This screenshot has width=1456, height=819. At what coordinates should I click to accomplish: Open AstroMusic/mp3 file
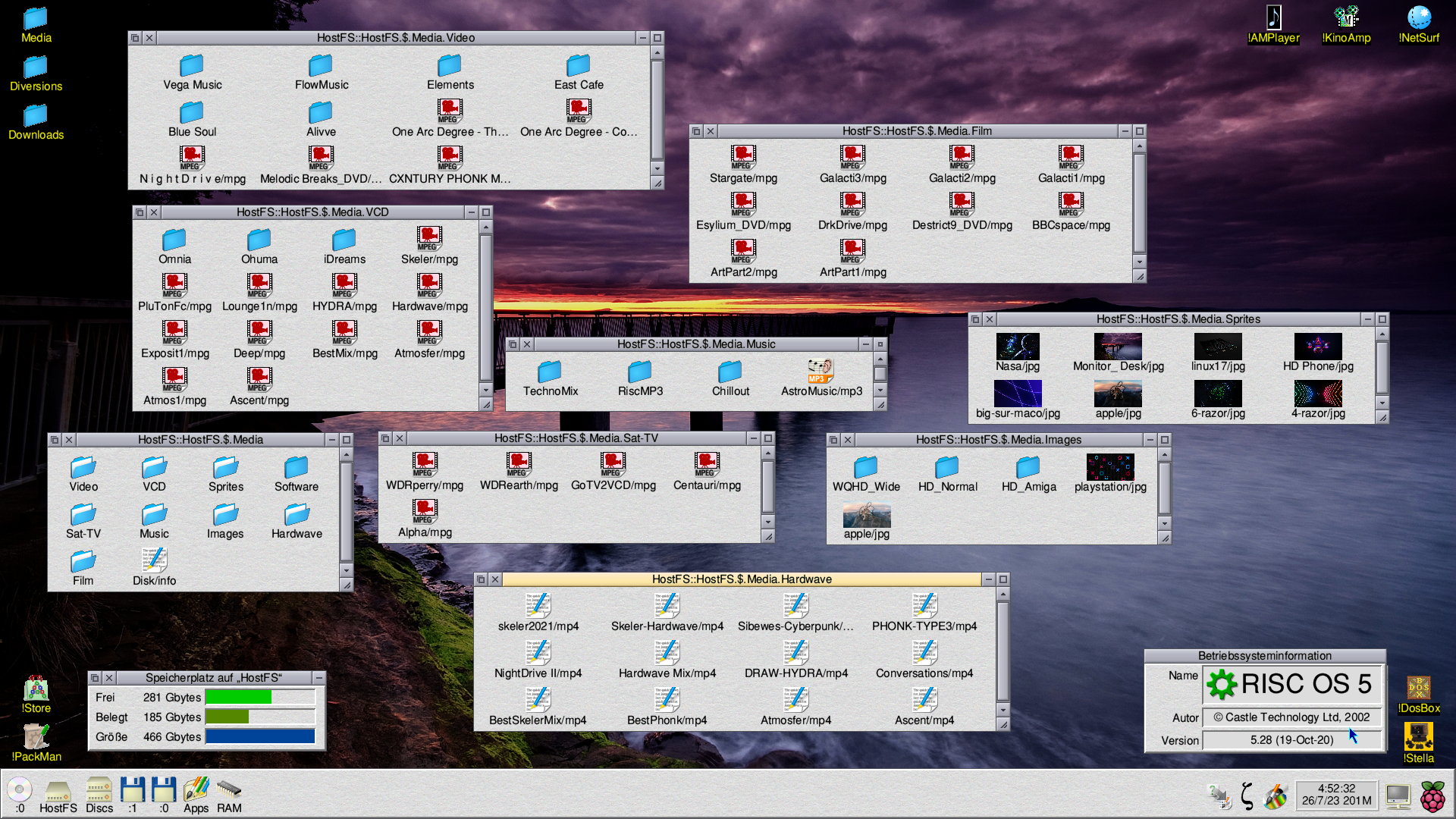coord(821,372)
